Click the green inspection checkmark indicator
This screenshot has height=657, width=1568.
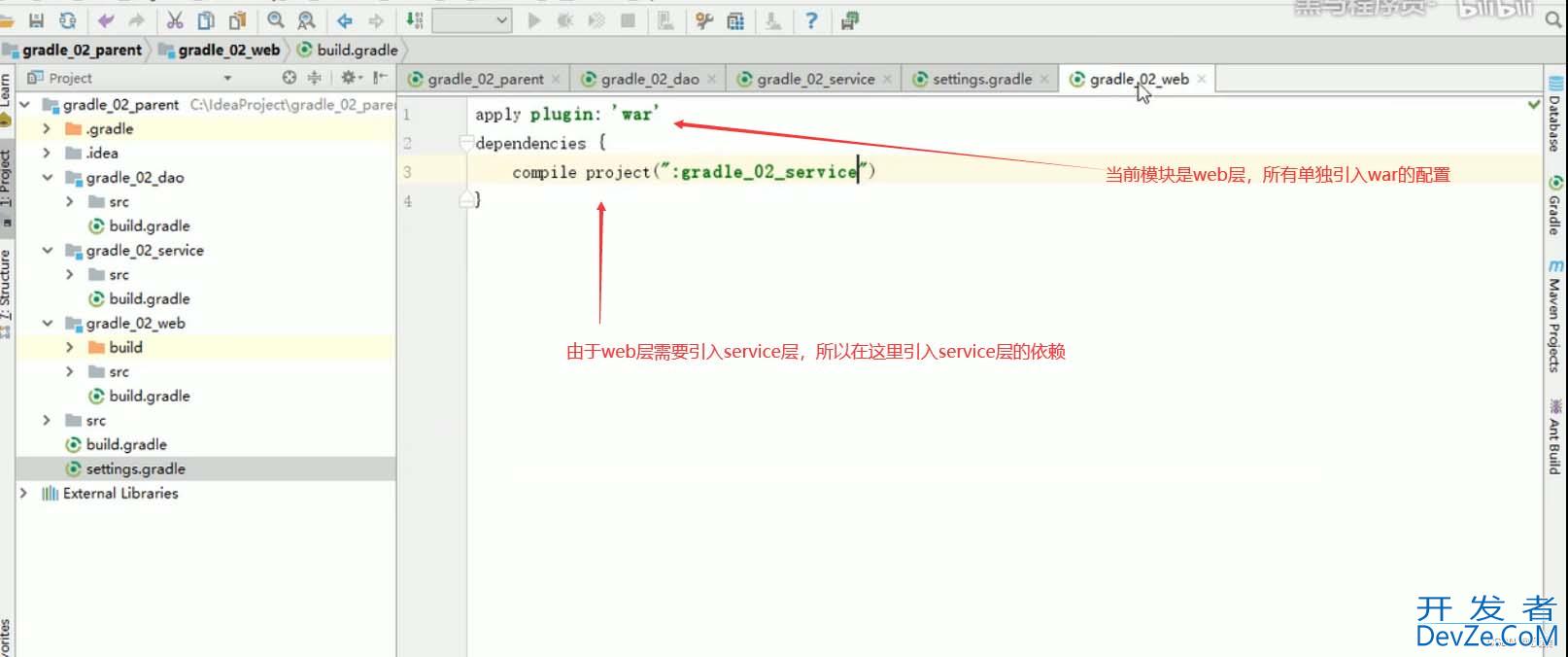point(1534,104)
